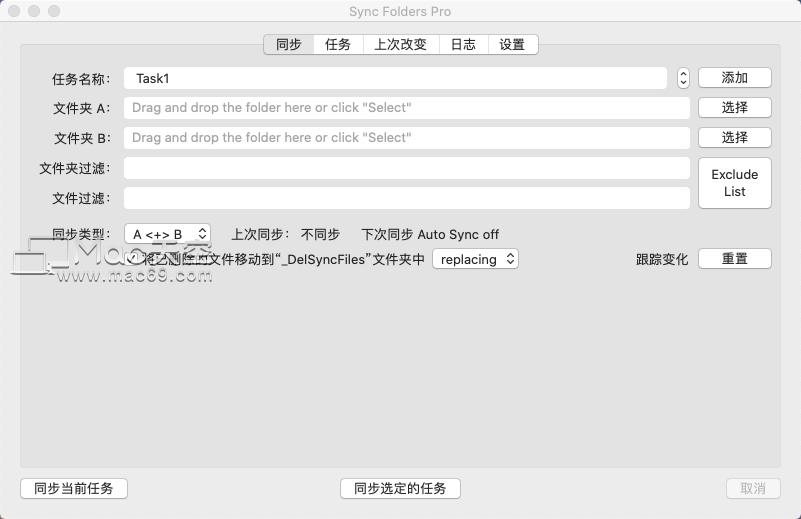Image resolution: width=801 pixels, height=519 pixels.
Task: Open the Exclude List button
Action: coord(735,183)
